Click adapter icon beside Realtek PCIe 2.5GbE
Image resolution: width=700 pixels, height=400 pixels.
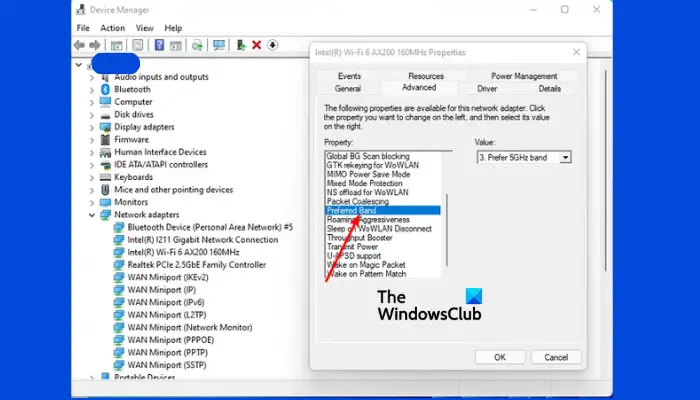pos(119,265)
